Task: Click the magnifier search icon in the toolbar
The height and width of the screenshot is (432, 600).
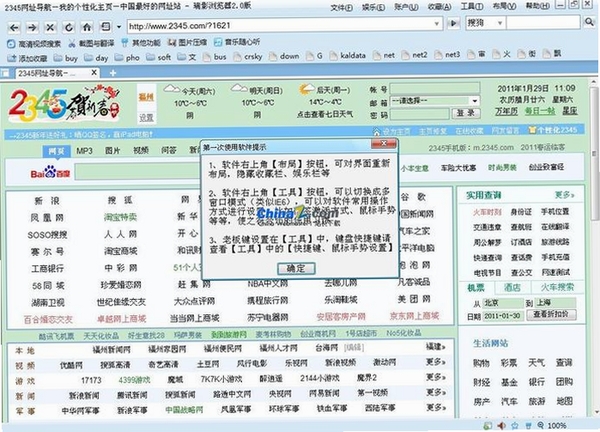Action: 589,22
